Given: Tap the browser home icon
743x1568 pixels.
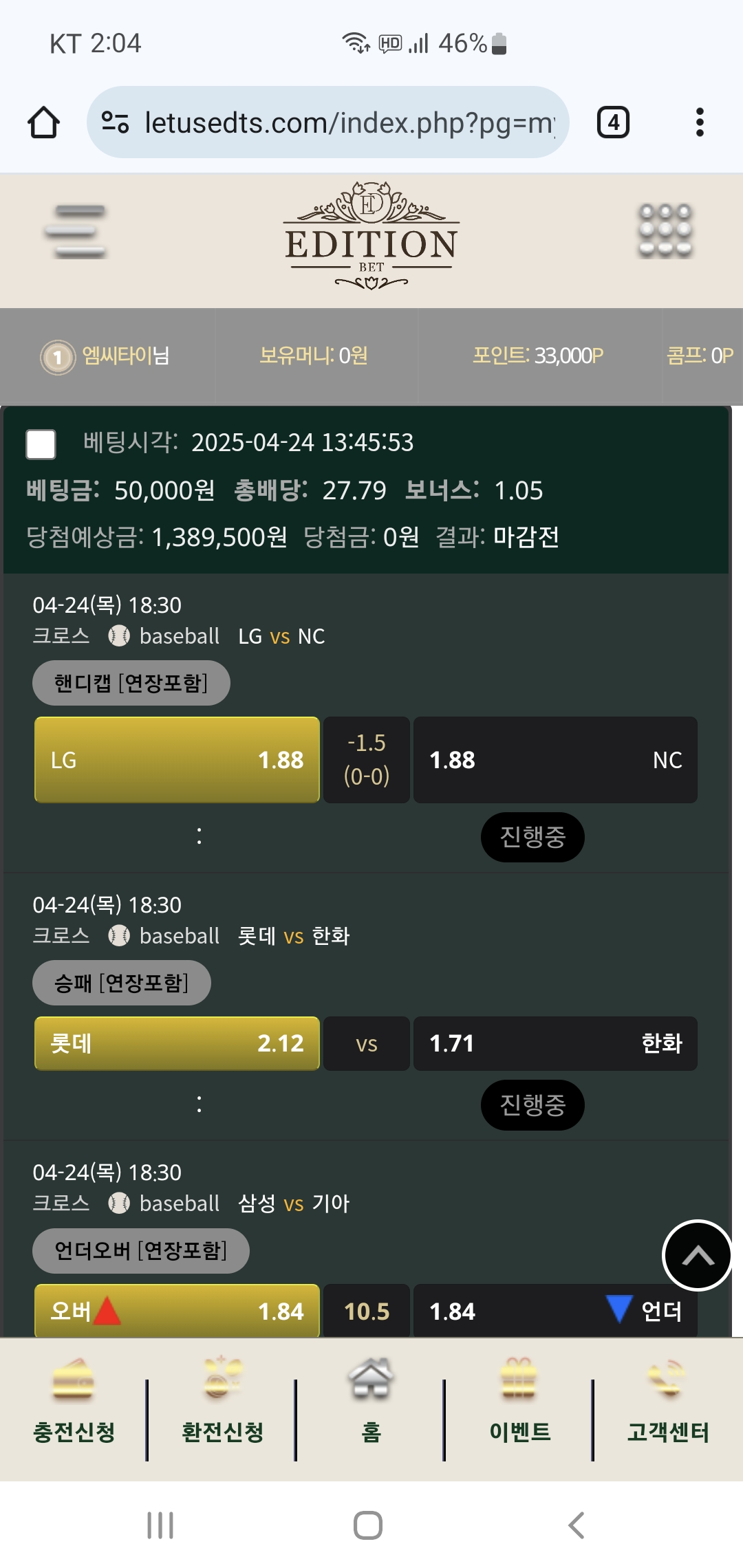Looking at the screenshot, I should click(x=43, y=122).
